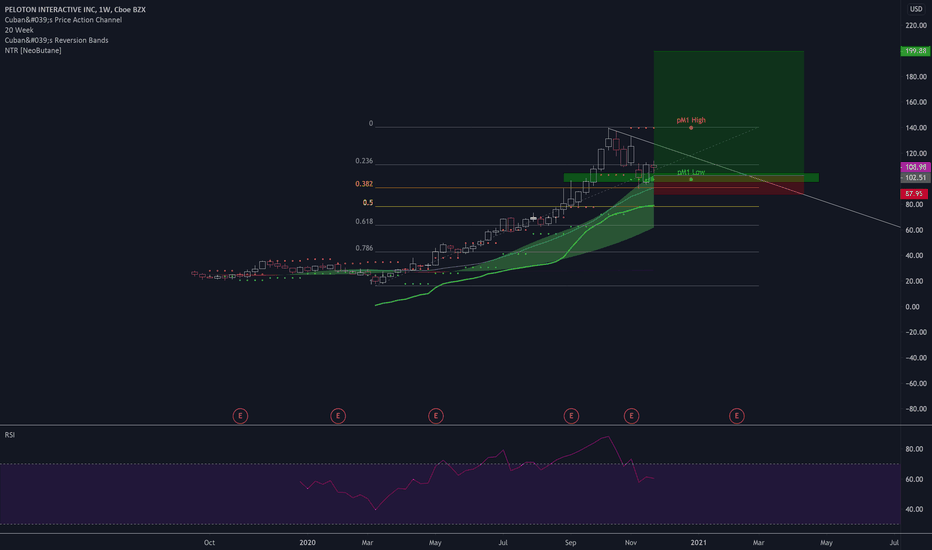Click the earnings E marker above Nov
The height and width of the screenshot is (550, 932).
(631, 416)
